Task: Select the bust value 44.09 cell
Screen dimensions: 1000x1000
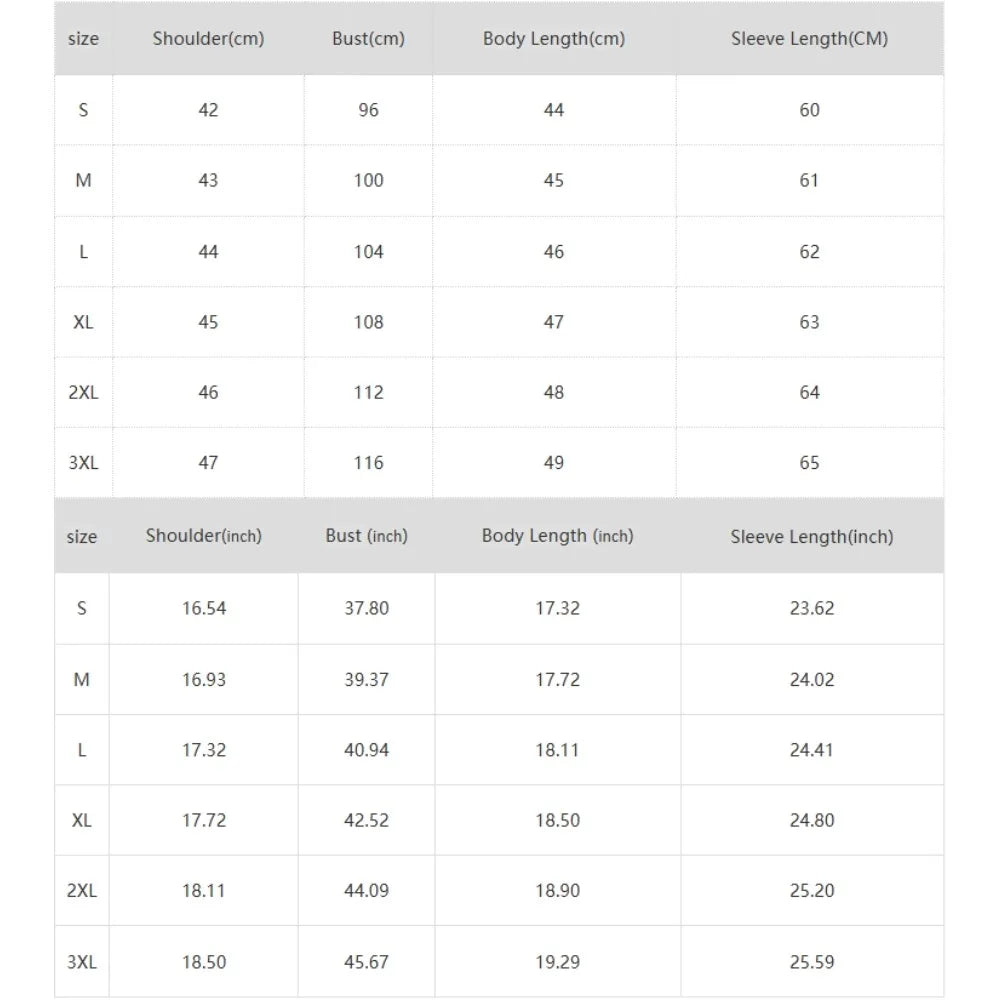Action: (366, 891)
